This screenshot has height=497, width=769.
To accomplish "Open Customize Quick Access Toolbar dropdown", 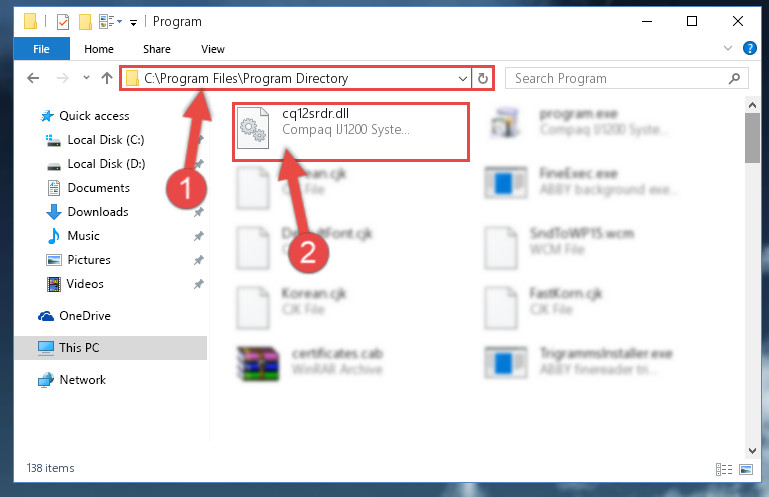I will point(133,23).
